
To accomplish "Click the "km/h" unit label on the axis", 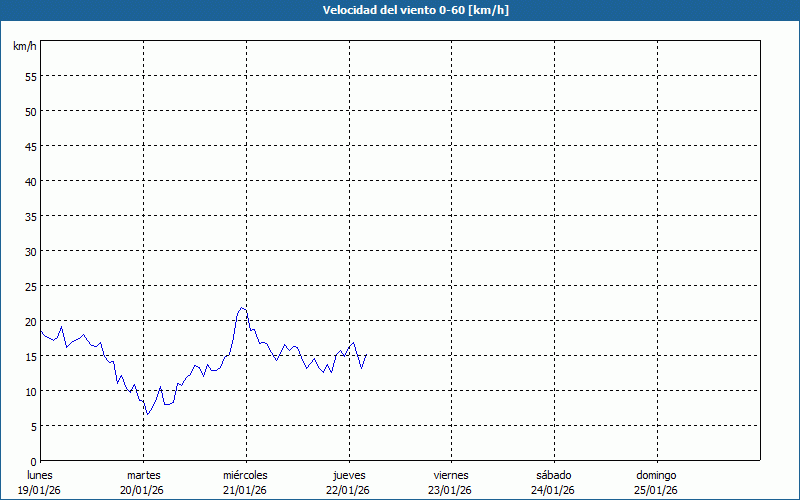I will point(24,47).
